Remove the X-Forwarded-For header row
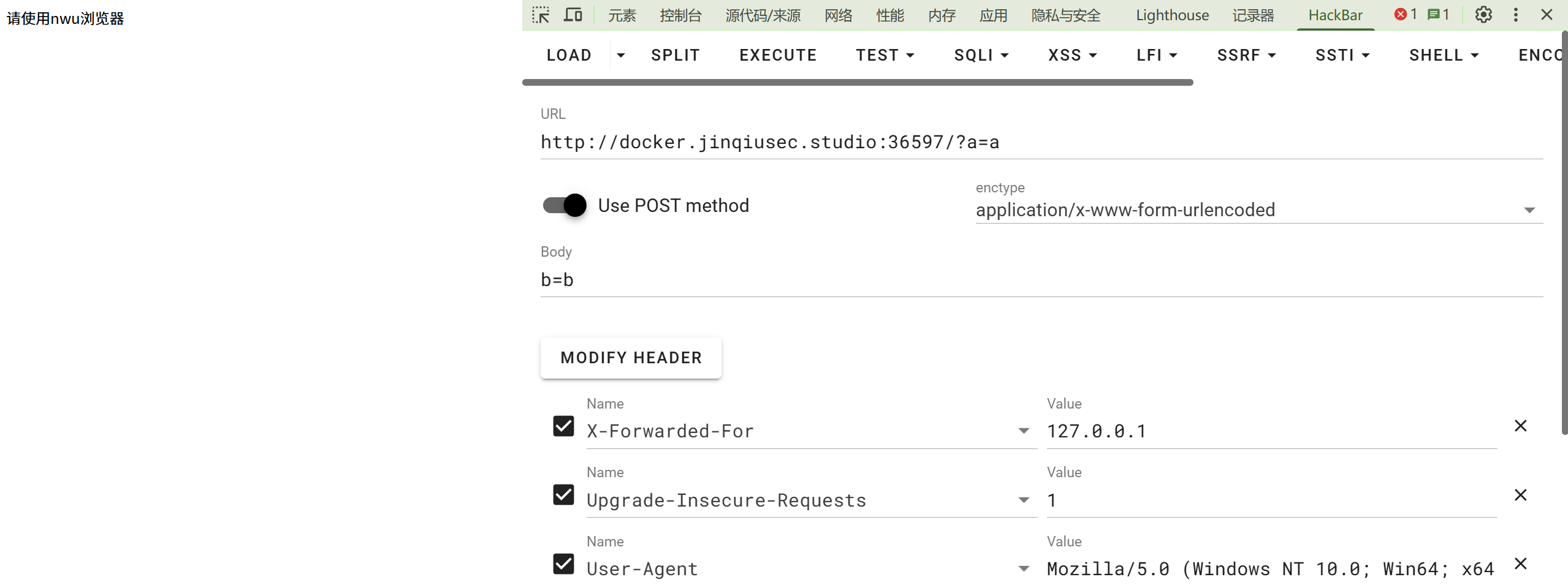 click(1520, 426)
